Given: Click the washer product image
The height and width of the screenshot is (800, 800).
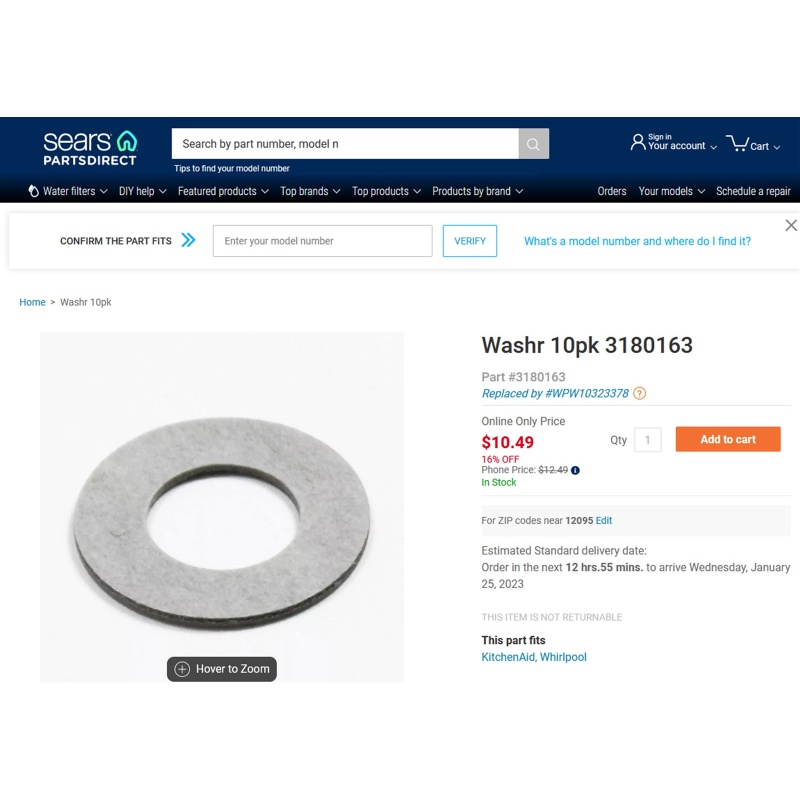Looking at the screenshot, I should [222, 507].
